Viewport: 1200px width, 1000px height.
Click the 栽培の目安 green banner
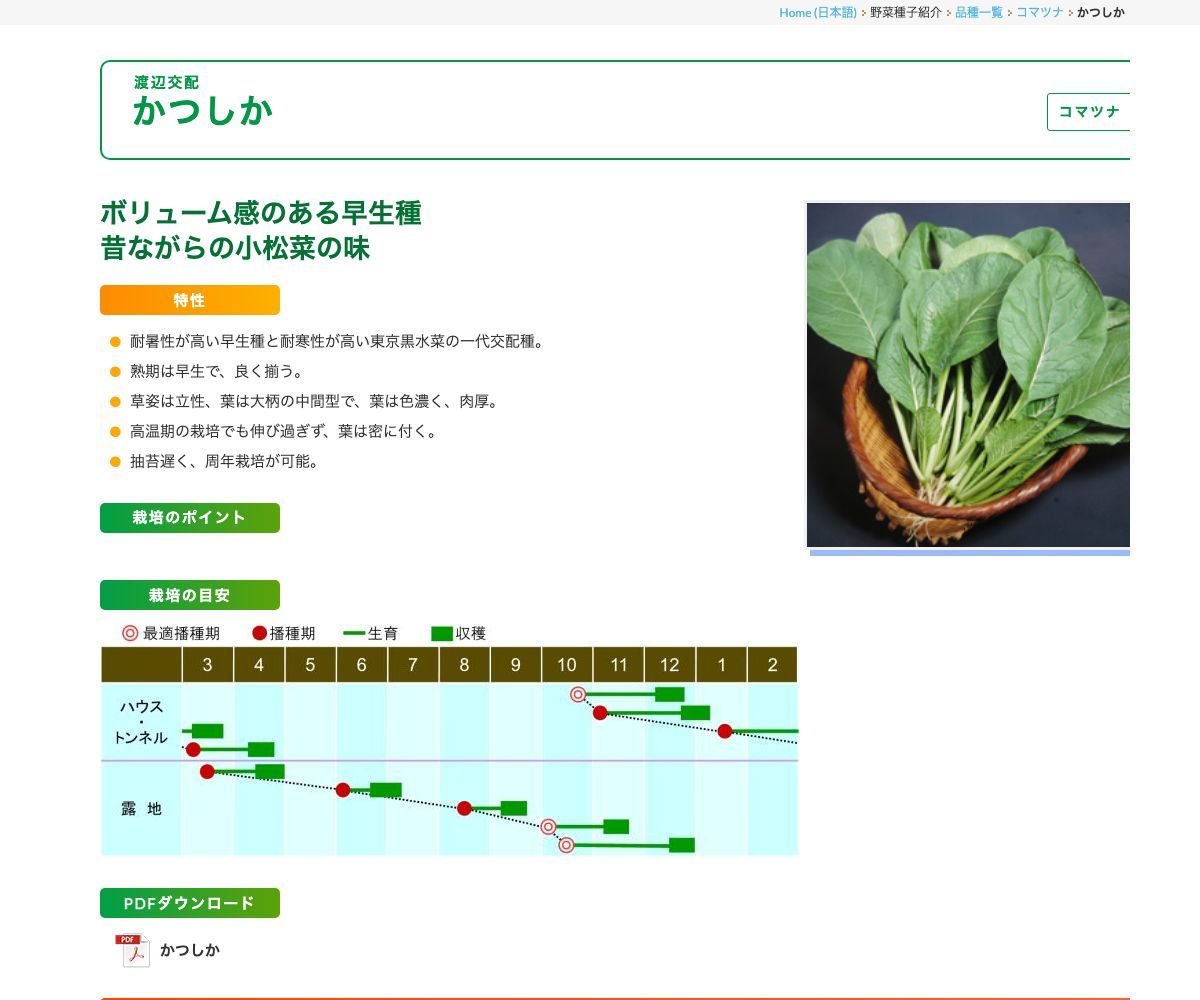[189, 594]
